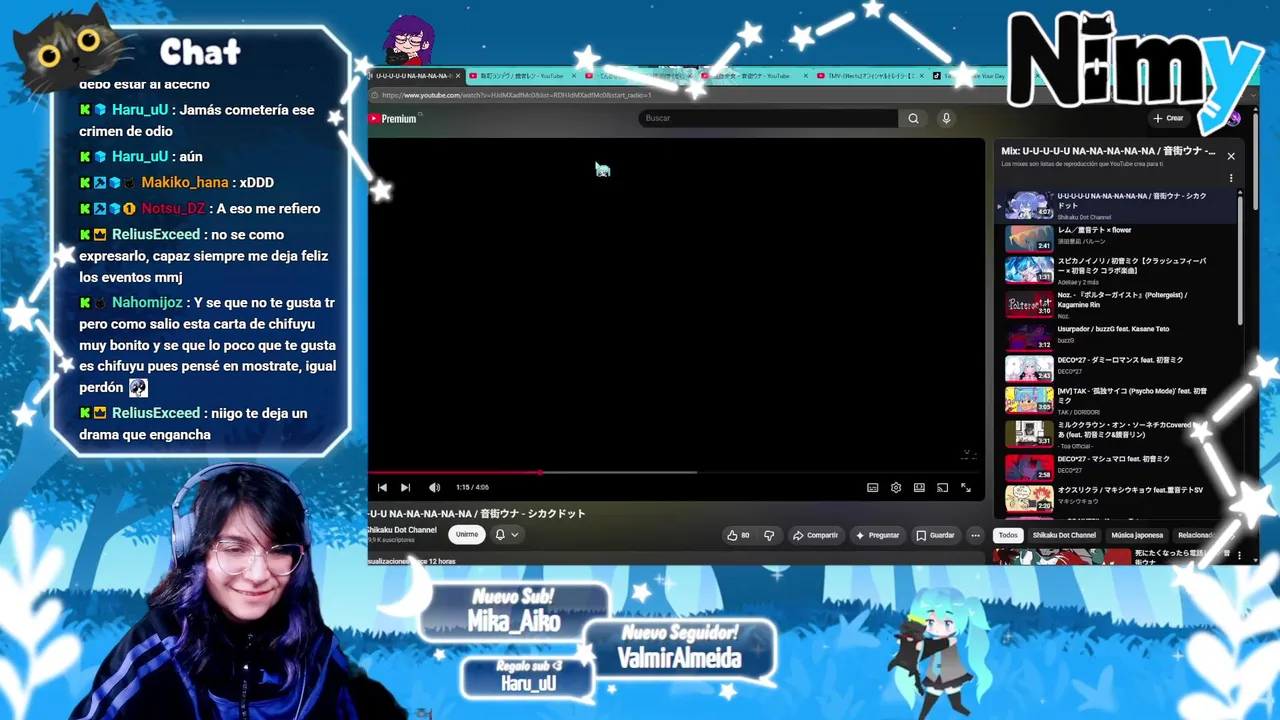The image size is (1280, 720).
Task: Open the 鏡音レン YouTube browser tab
Action: click(x=520, y=76)
